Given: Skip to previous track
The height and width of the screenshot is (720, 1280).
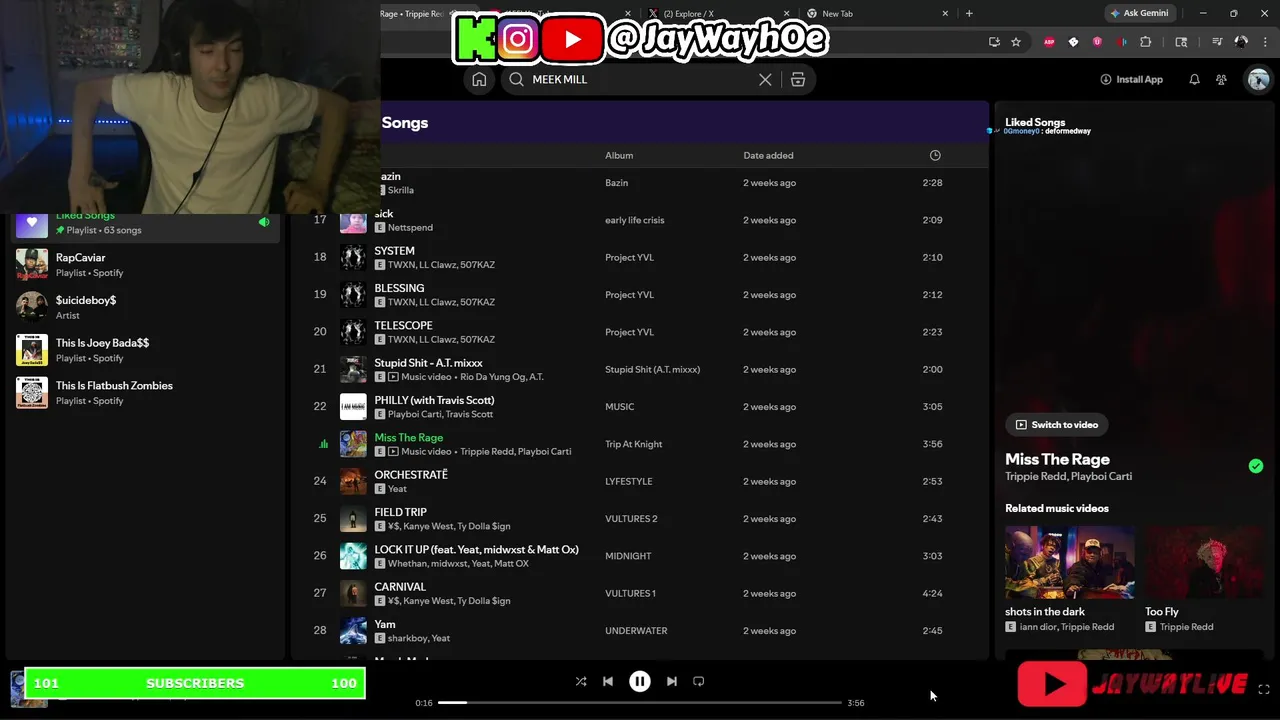Looking at the screenshot, I should point(608,681).
